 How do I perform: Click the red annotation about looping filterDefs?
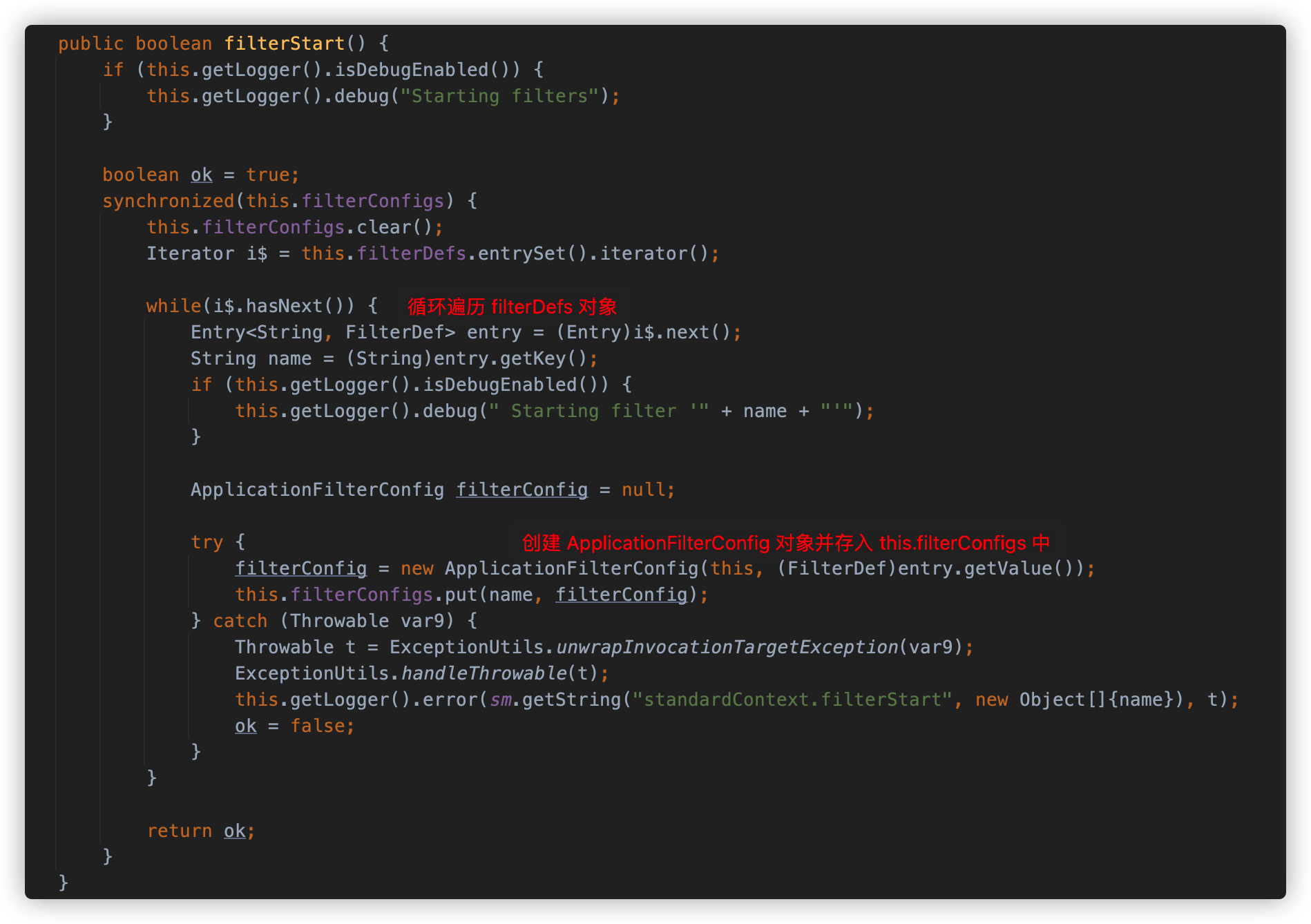tap(512, 307)
